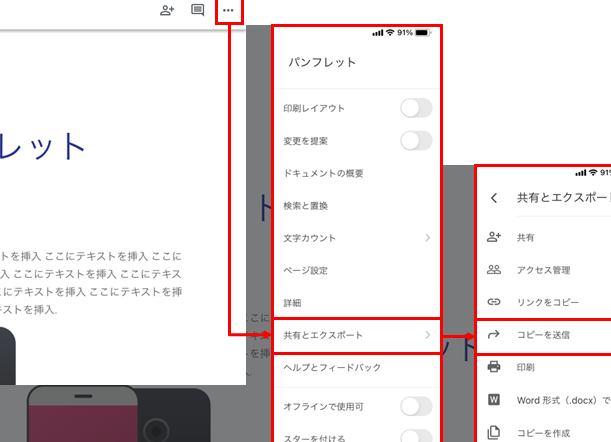Tap the Wi-Fi status icon in first menu
The image size is (611, 442).
[x=390, y=33]
